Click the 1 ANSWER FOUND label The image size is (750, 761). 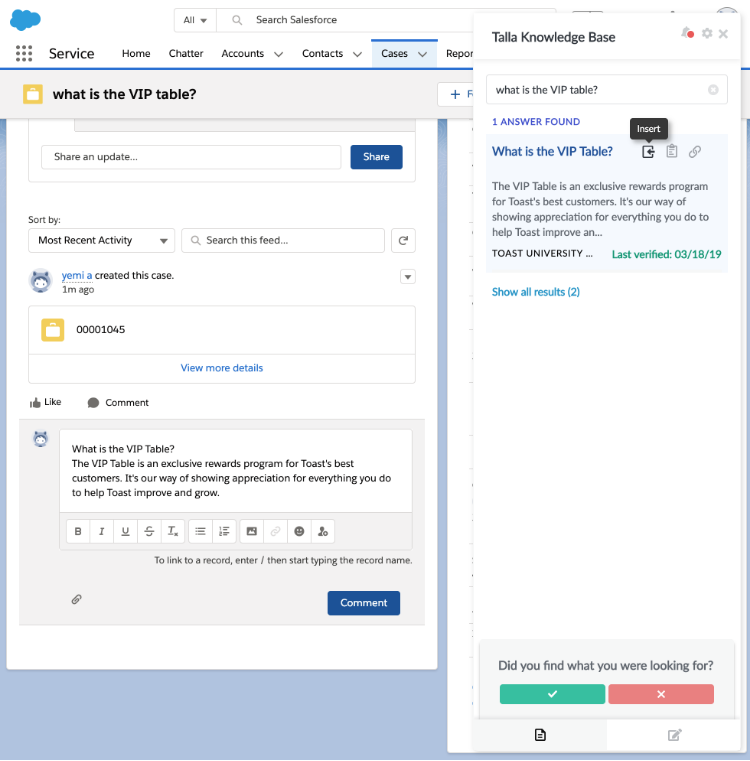(x=536, y=122)
